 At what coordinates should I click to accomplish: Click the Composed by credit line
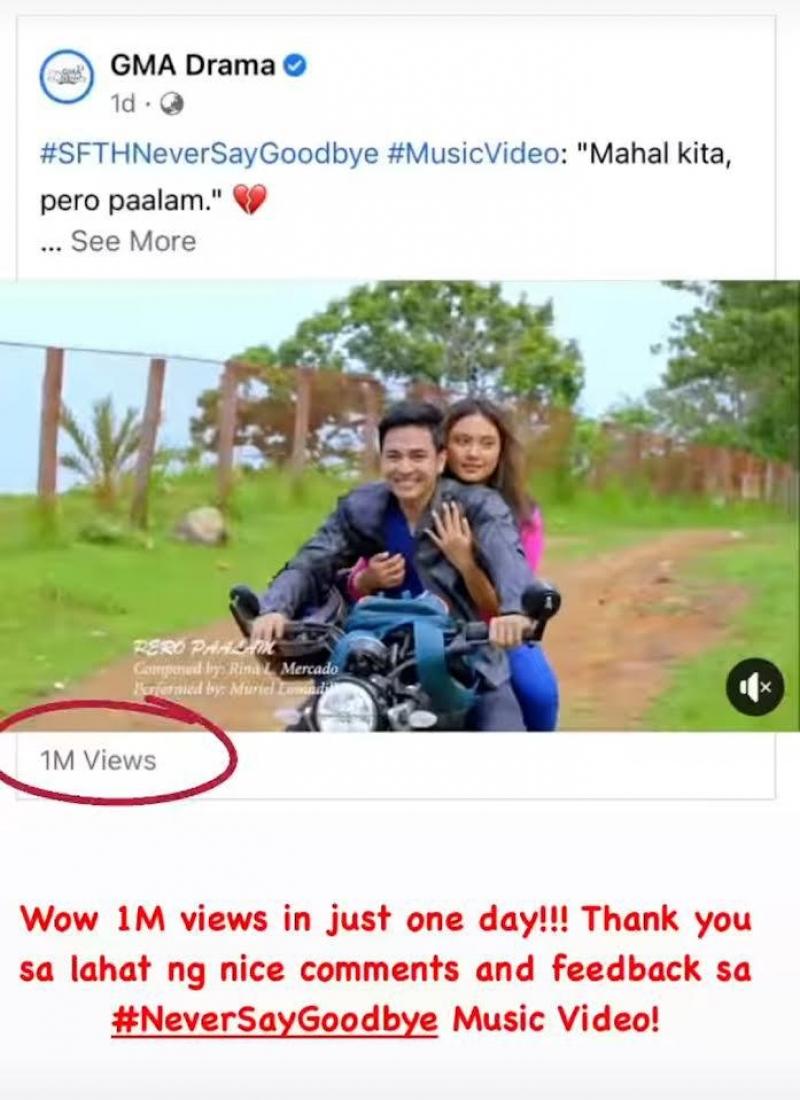(236, 669)
